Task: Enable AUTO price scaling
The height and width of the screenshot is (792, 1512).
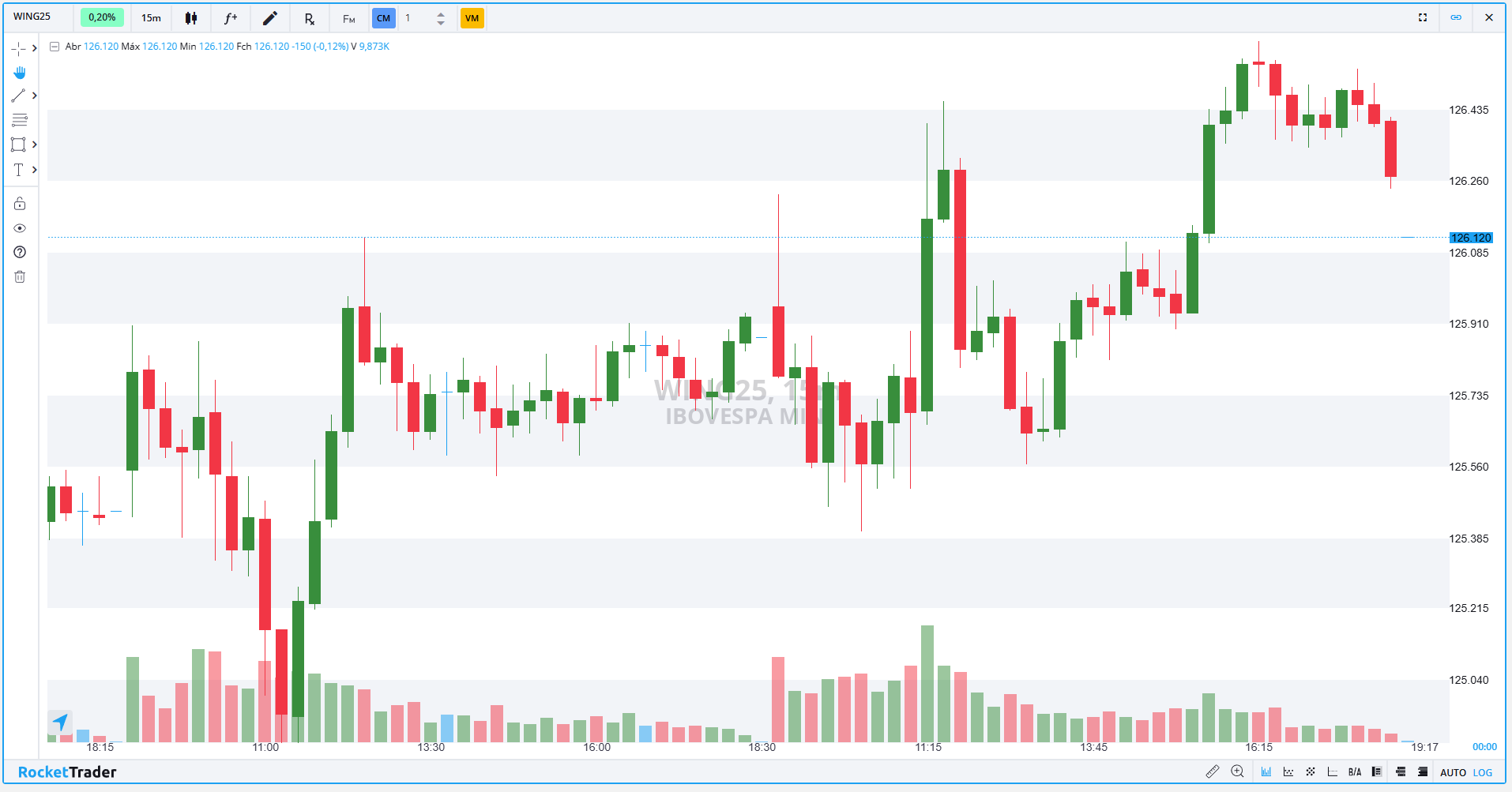Action: tap(1453, 772)
